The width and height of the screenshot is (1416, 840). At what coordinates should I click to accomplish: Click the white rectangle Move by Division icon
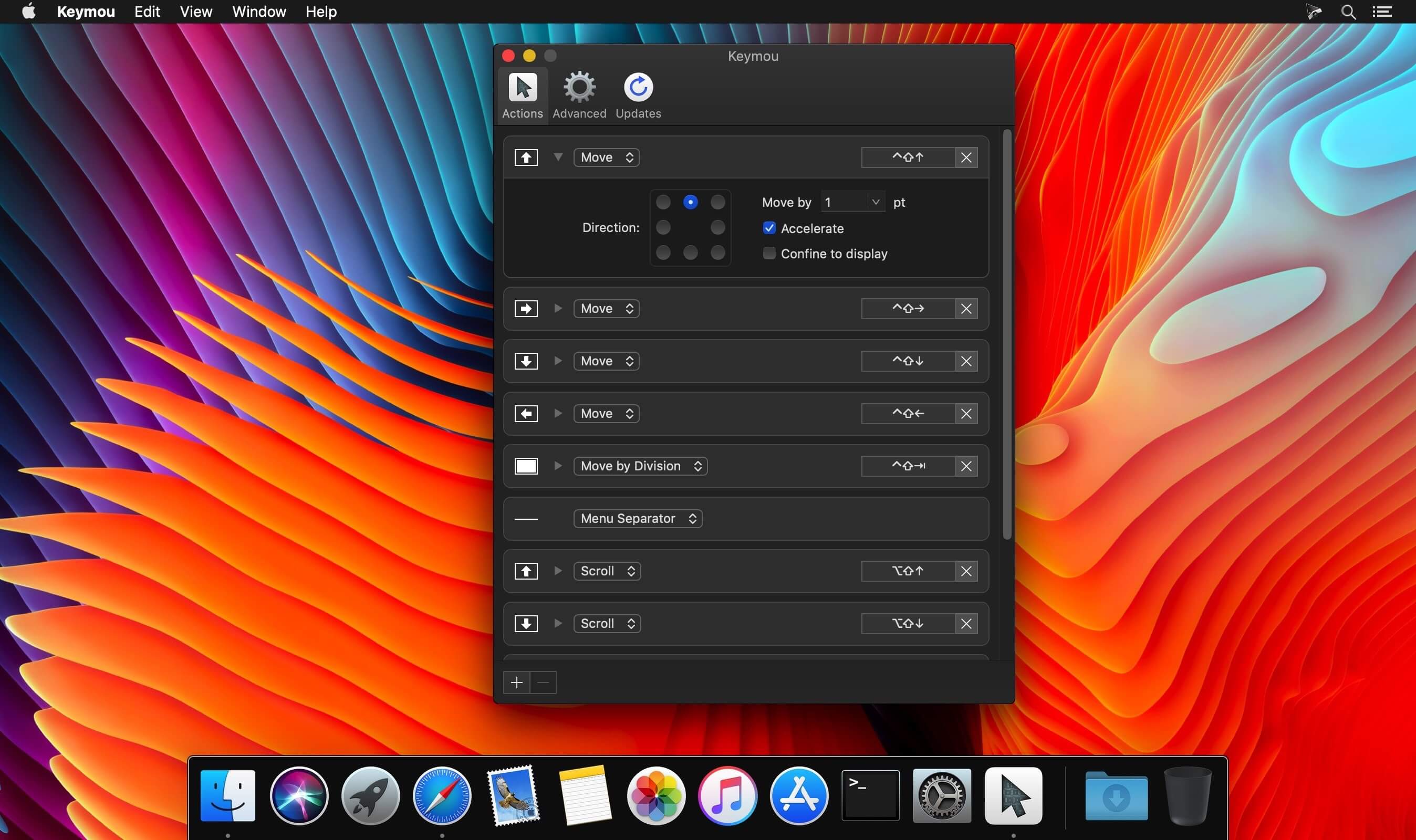click(x=525, y=466)
